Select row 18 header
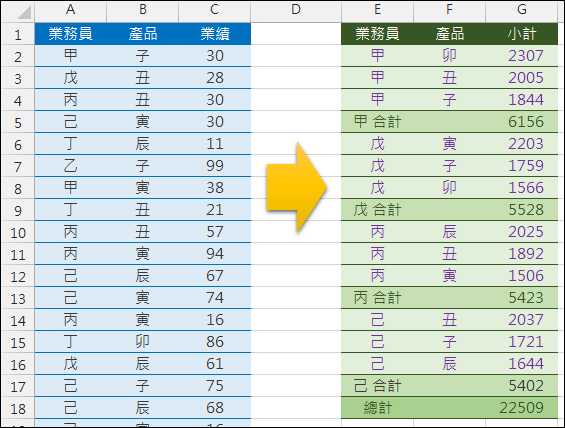The width and height of the screenshot is (565, 428). [x=18, y=407]
